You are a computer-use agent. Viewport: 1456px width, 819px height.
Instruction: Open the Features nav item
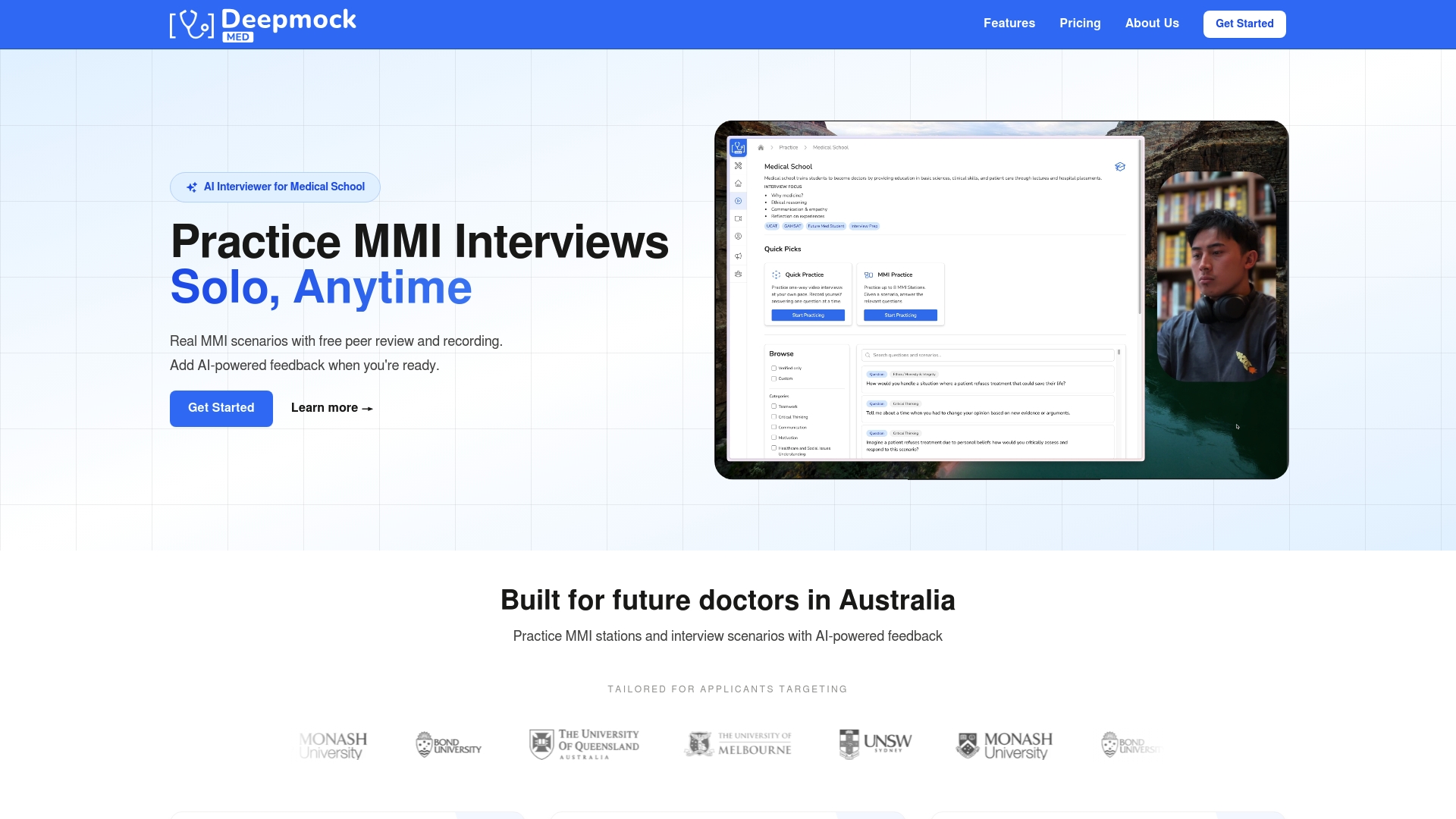point(1009,24)
